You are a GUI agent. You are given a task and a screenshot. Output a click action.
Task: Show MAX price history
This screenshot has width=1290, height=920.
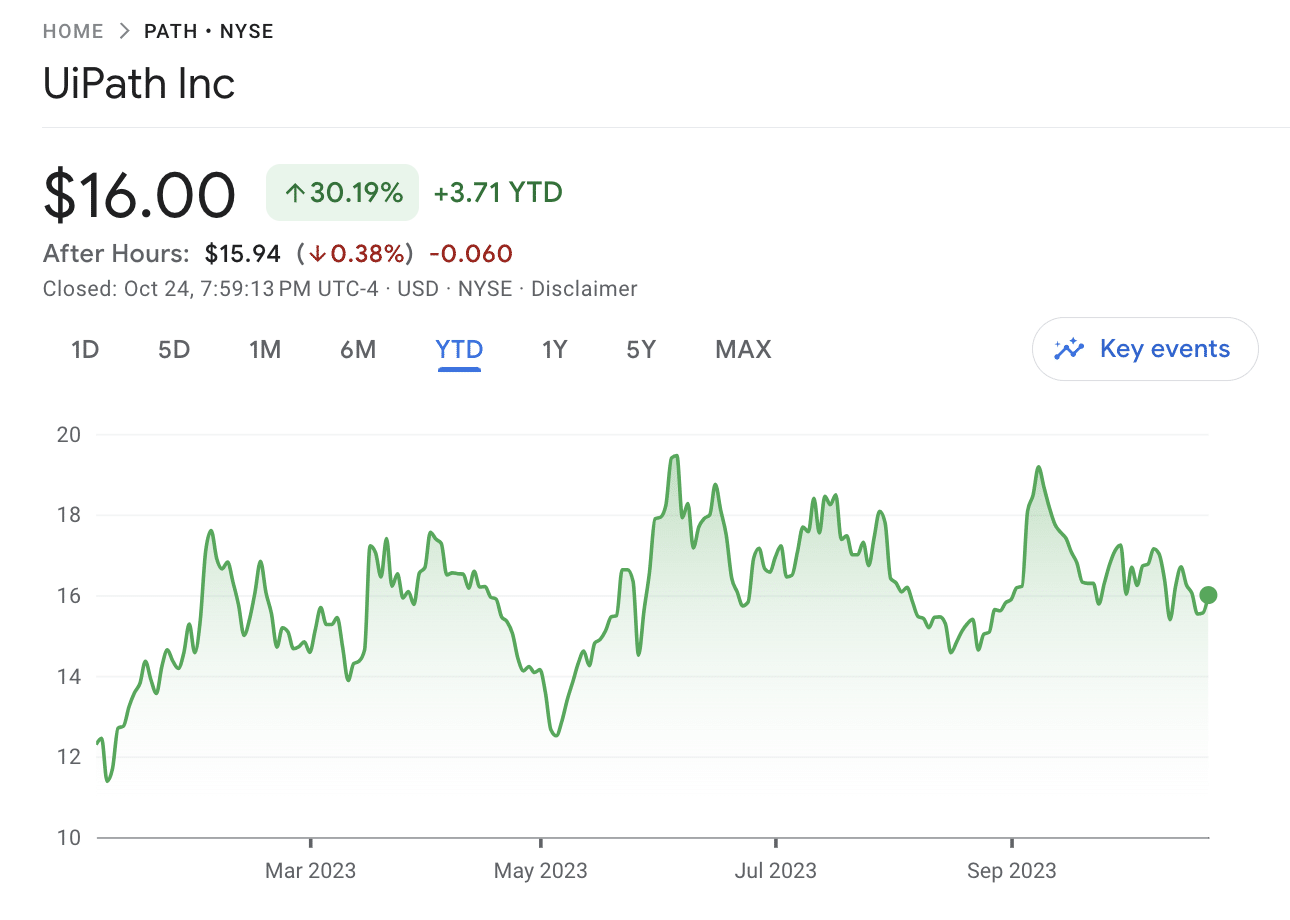[x=743, y=350]
